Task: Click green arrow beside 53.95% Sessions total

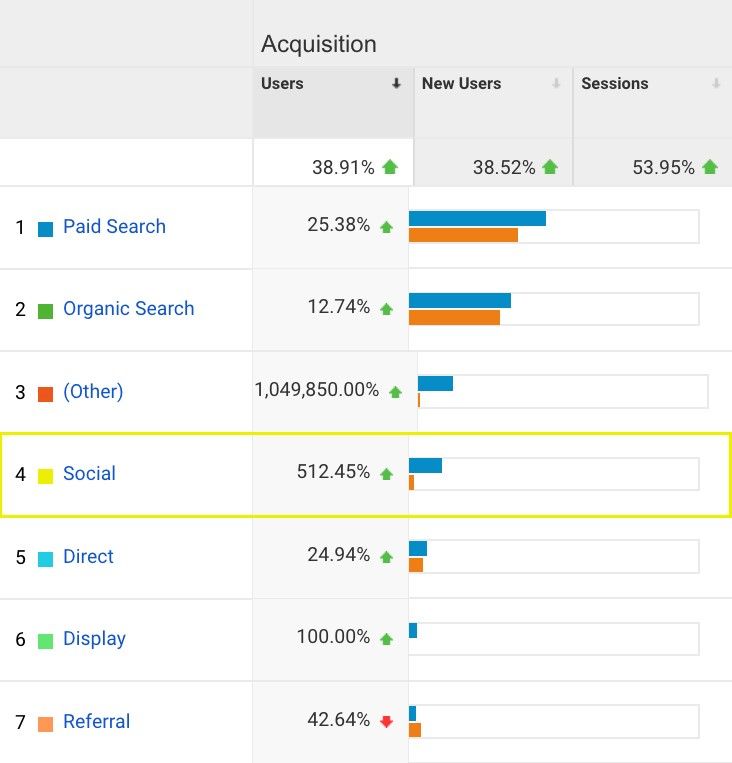Action: [710, 167]
